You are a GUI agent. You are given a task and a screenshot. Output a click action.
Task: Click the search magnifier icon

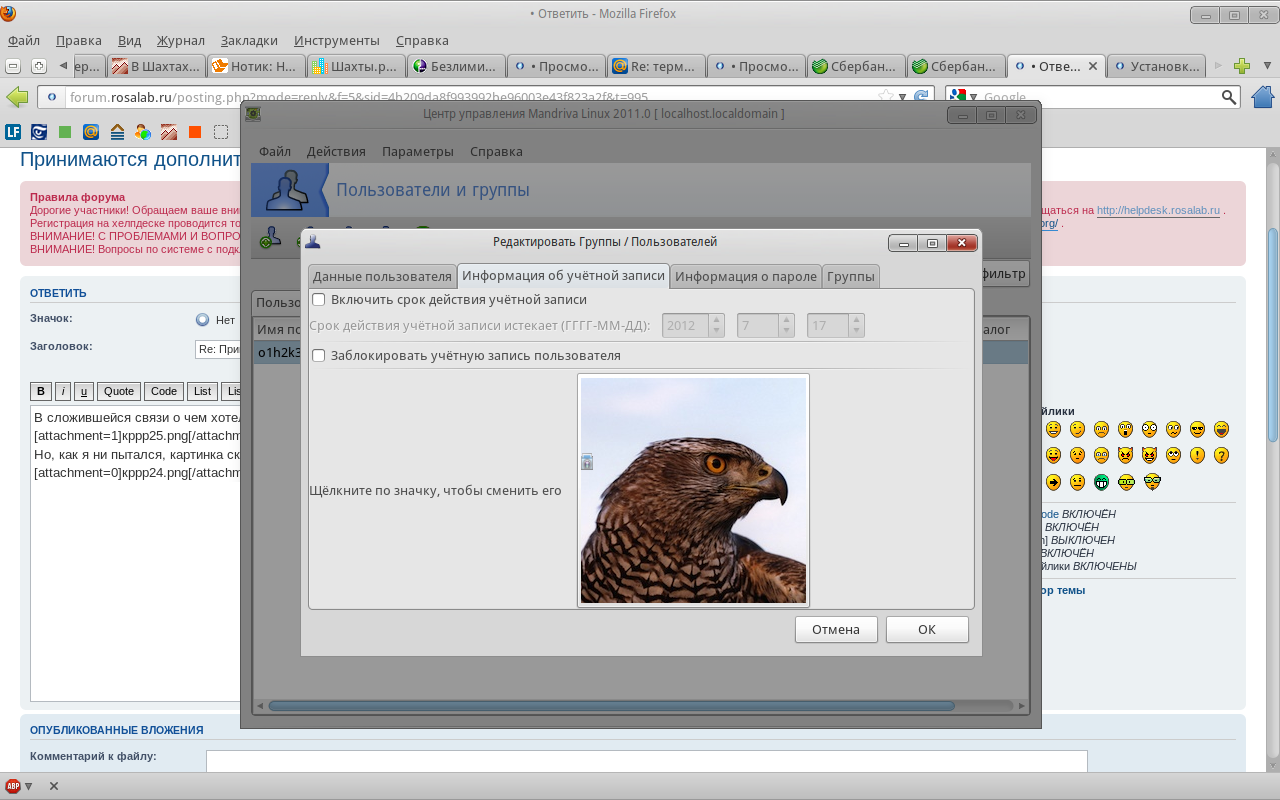coord(1229,97)
